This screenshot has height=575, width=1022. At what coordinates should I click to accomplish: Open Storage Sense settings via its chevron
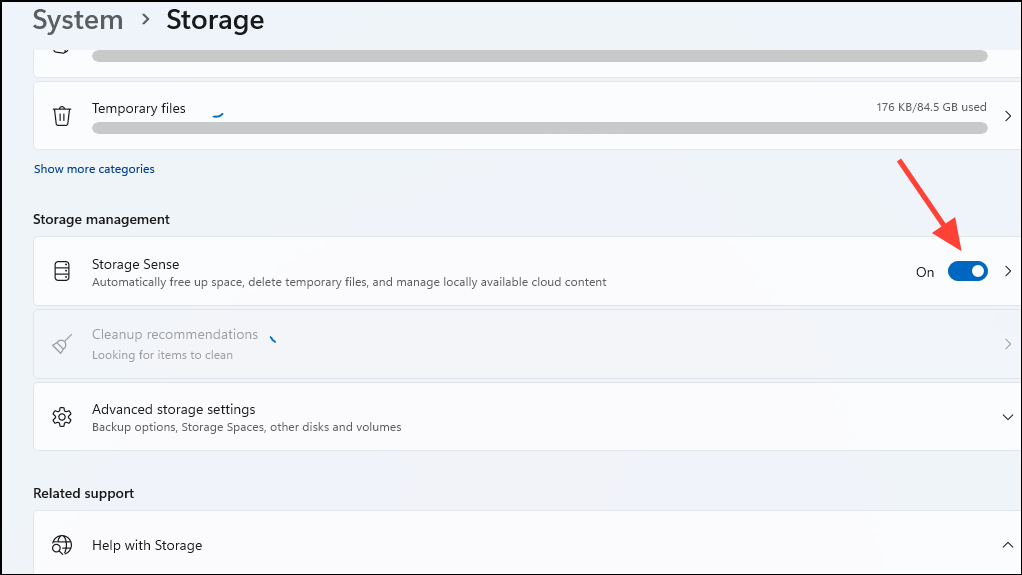pos(1008,271)
